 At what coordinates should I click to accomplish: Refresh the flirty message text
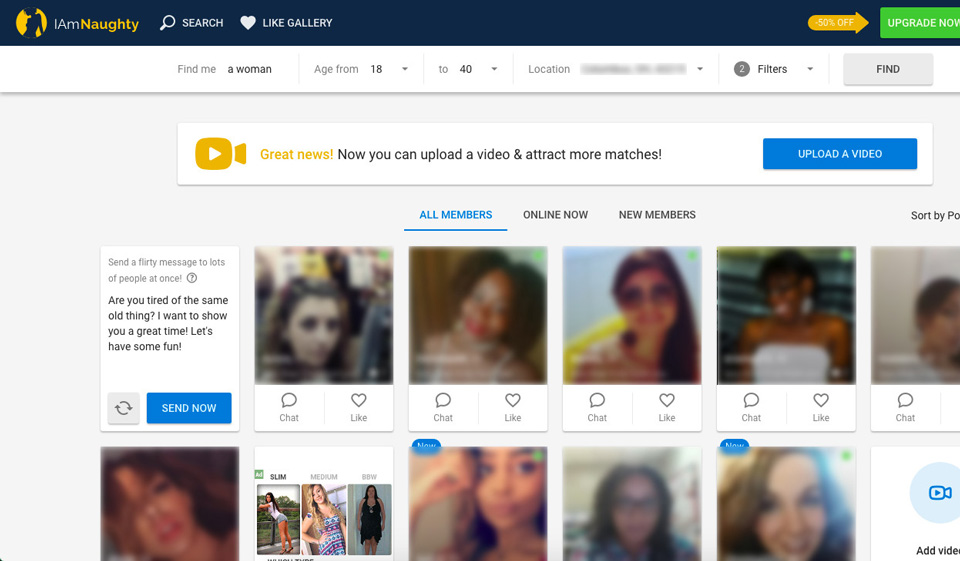pos(123,408)
